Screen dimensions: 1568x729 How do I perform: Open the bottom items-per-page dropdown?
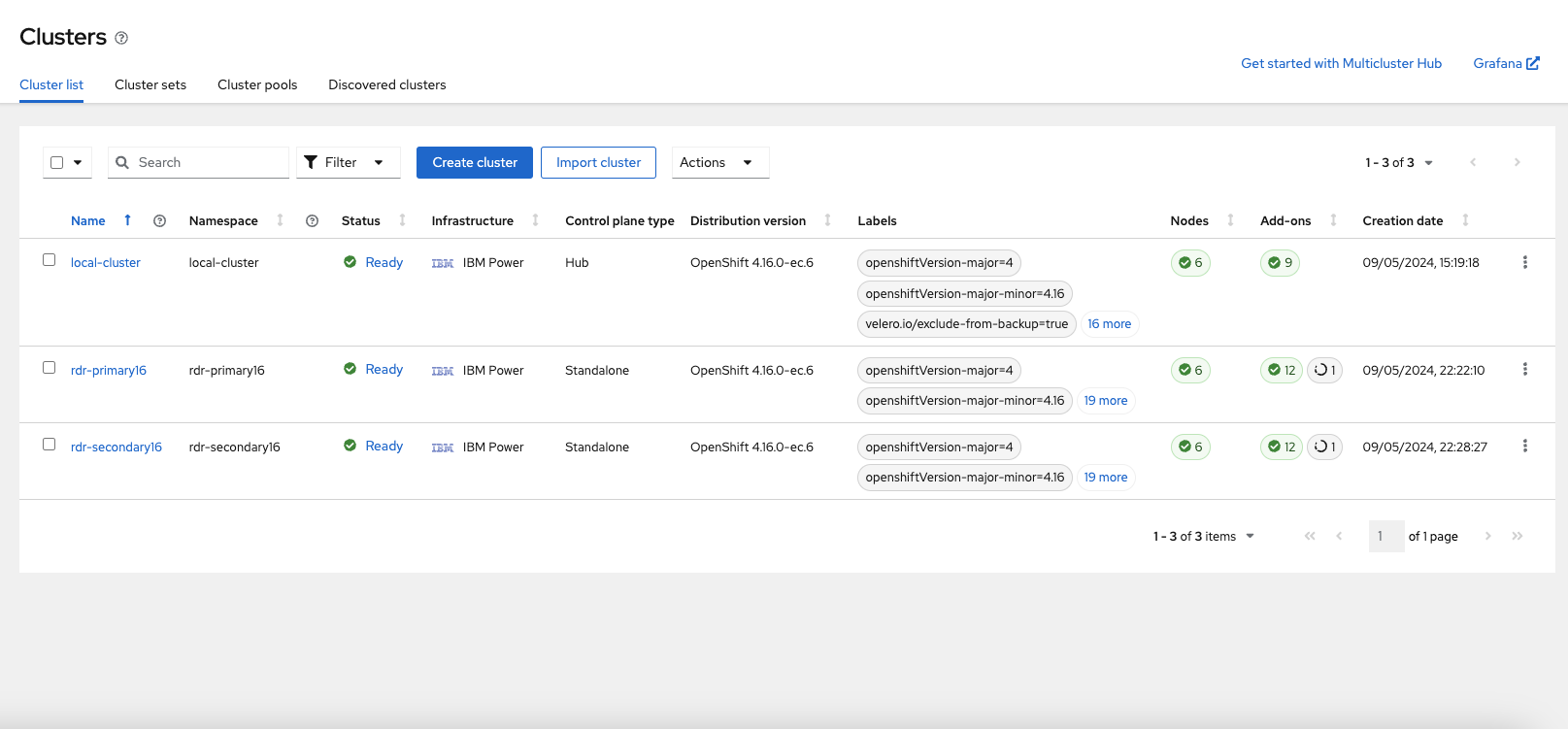click(x=1204, y=537)
